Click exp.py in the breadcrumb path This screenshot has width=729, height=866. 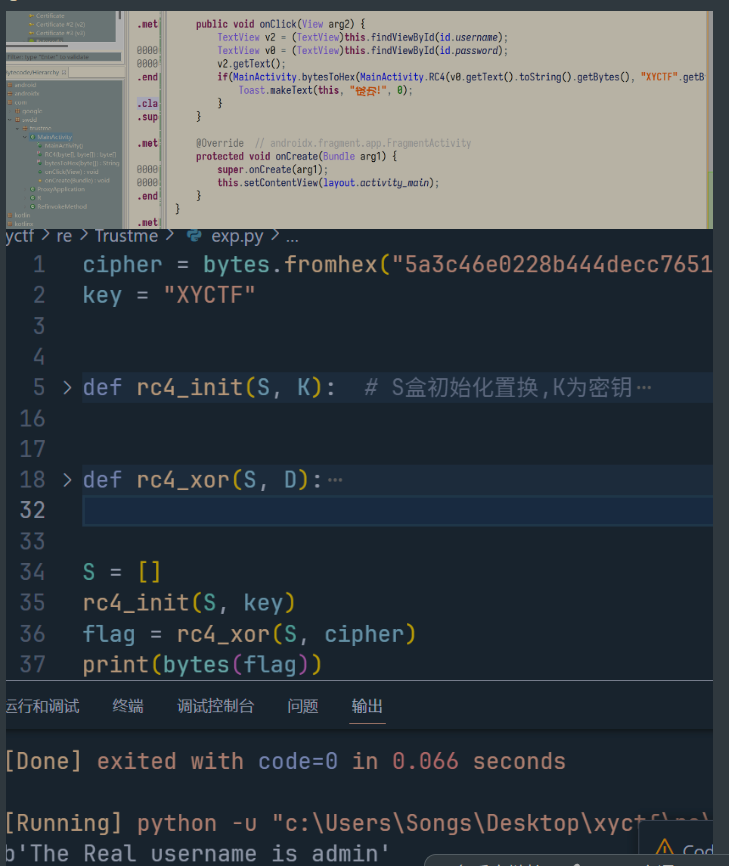[237, 236]
